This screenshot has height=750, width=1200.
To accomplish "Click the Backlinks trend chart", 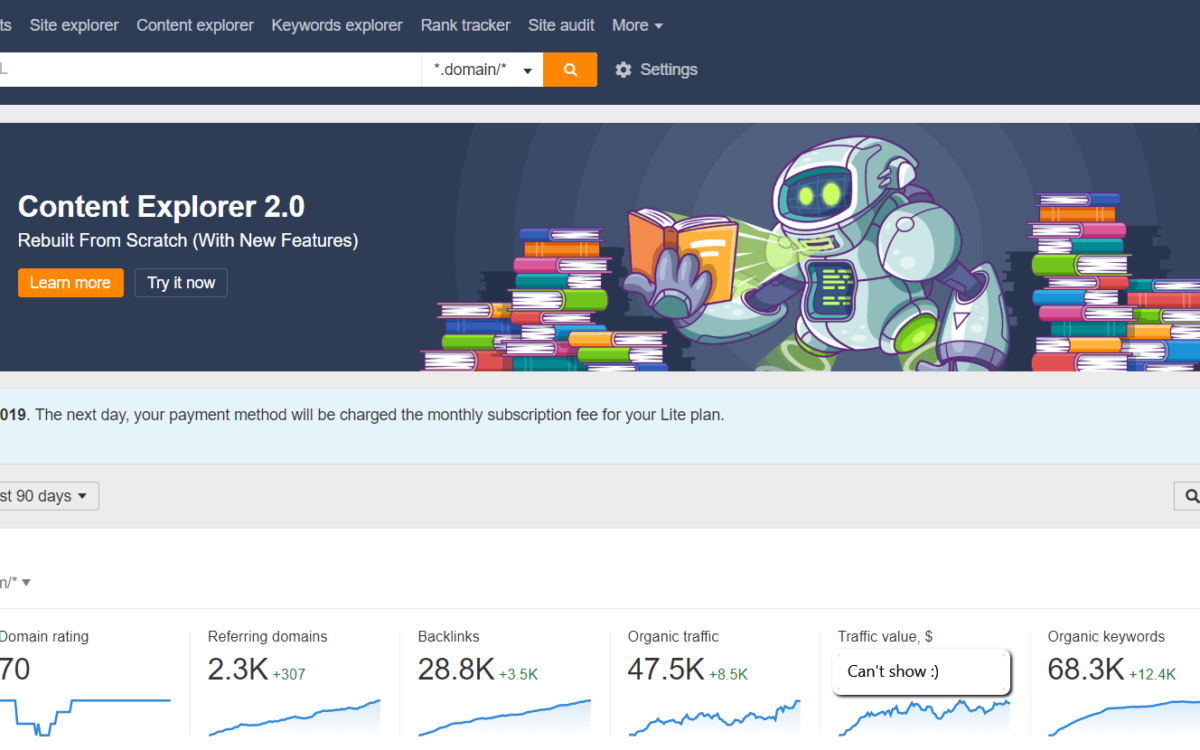I will 504,717.
